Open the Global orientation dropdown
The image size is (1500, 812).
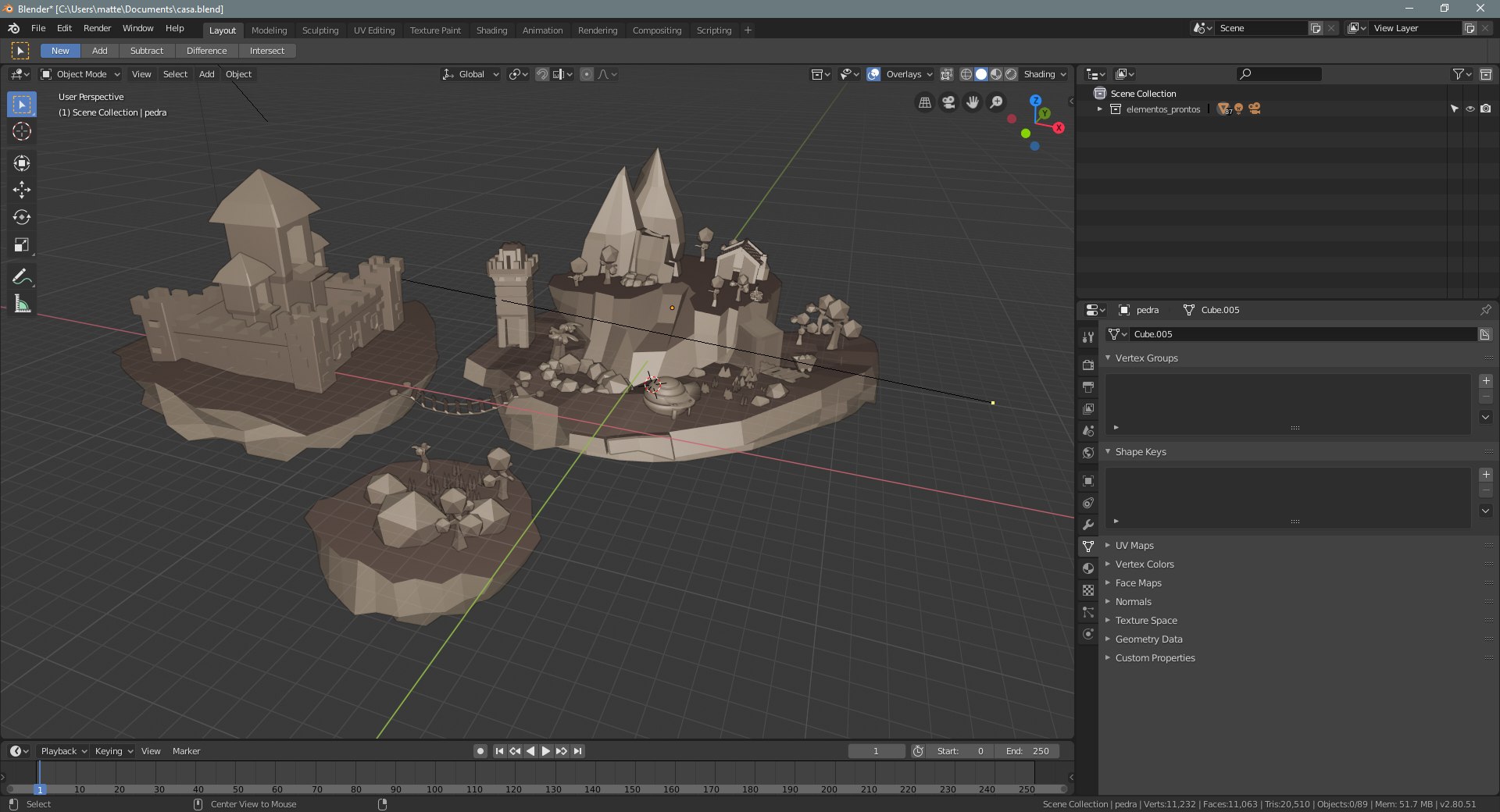coord(470,74)
